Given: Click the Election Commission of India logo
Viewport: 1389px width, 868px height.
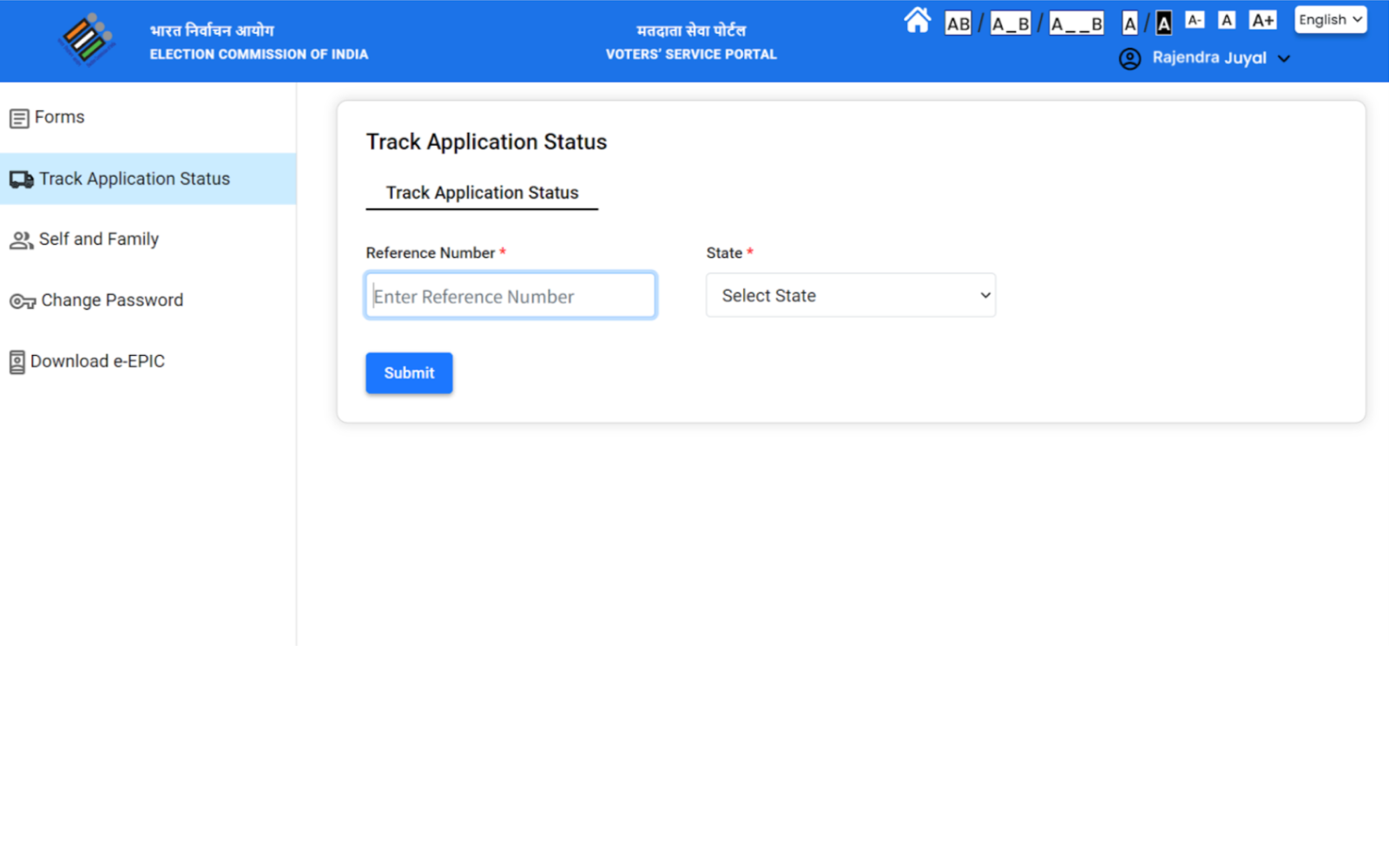Looking at the screenshot, I should [x=85, y=40].
